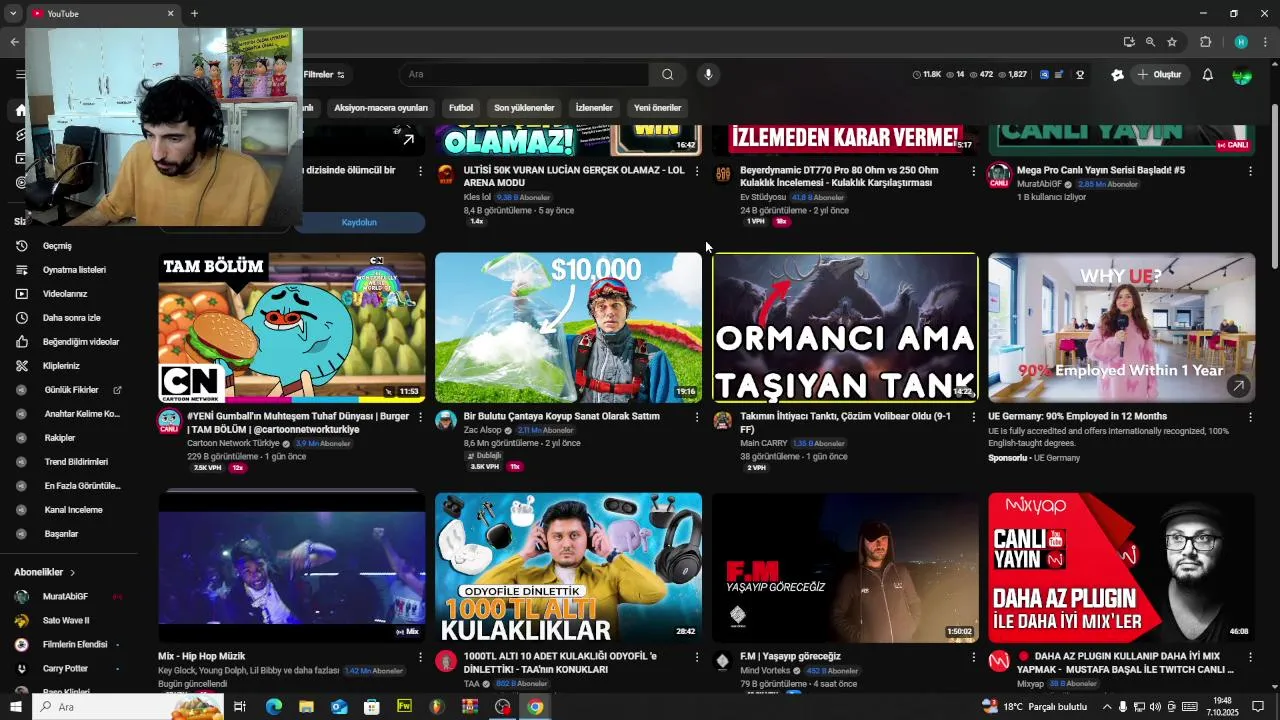Select Son yüklenenler chip
Image resolution: width=1280 pixels, height=720 pixels.
(524, 108)
